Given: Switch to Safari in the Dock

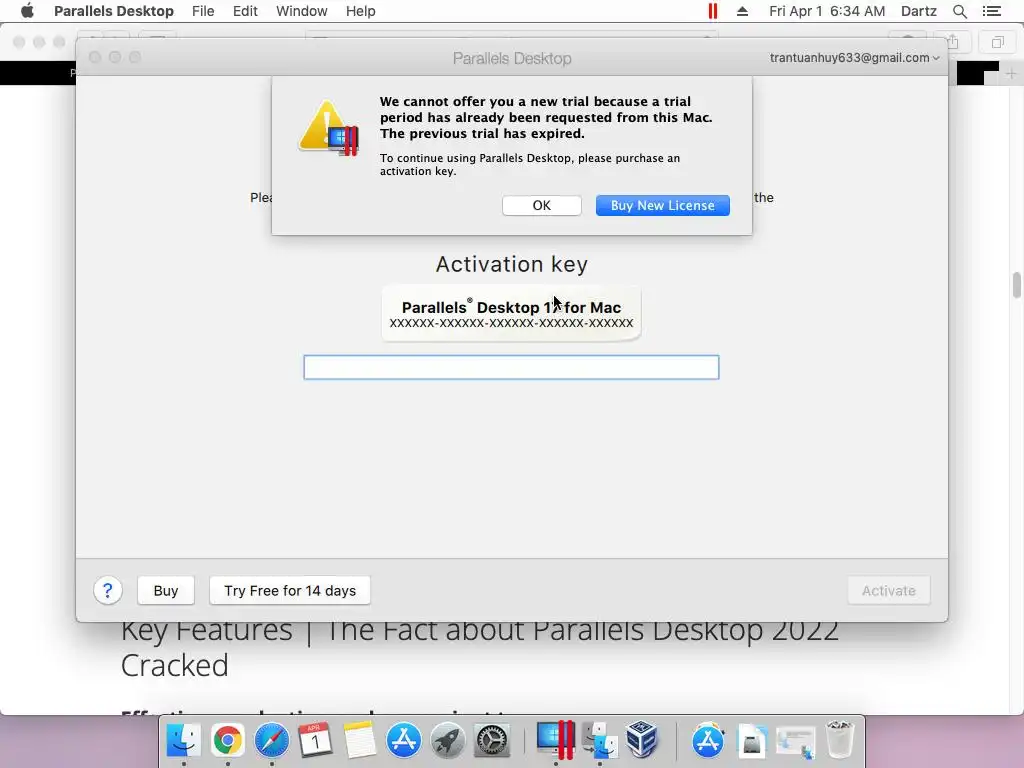Looking at the screenshot, I should 272,740.
